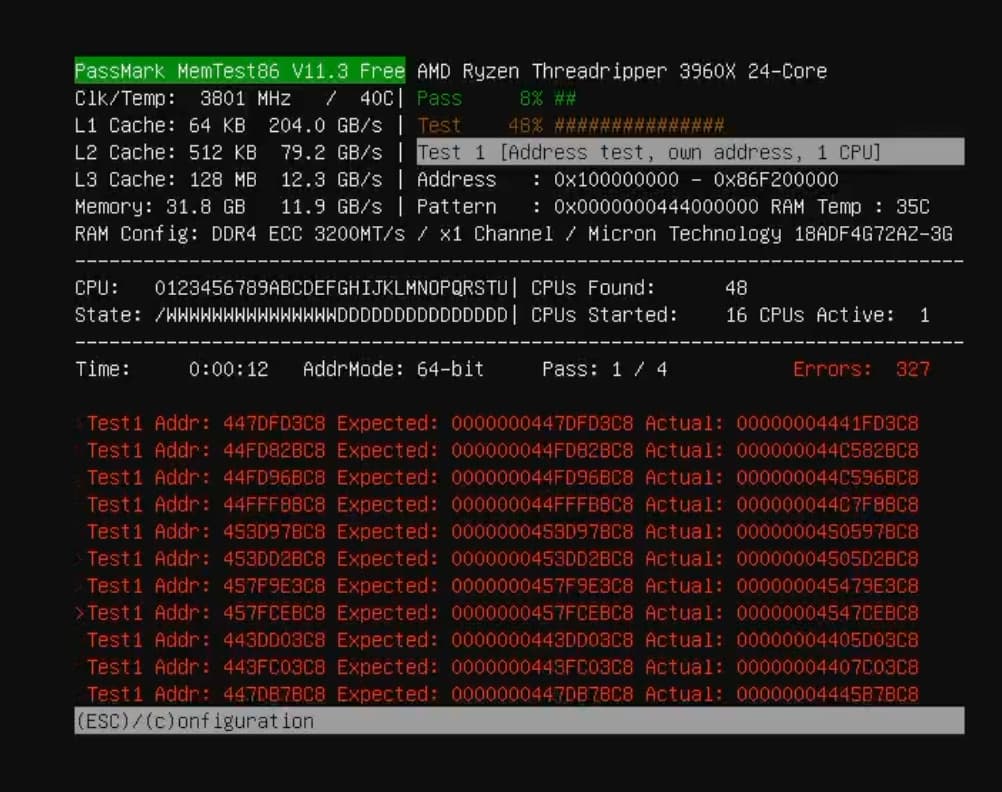Click the elapsed Time 0:00:12 display

coord(228,369)
